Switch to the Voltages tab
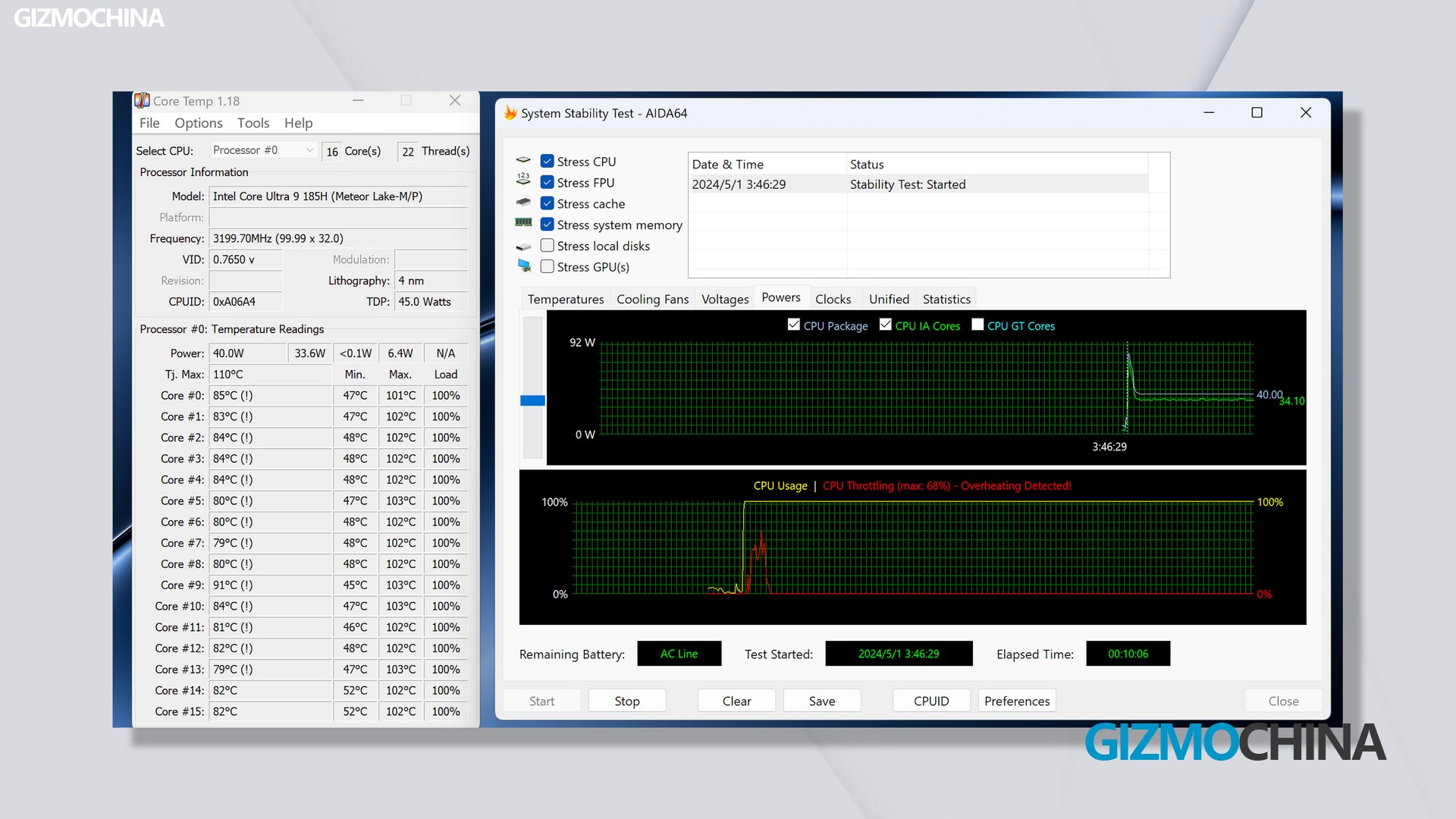The height and width of the screenshot is (819, 1456). [725, 299]
